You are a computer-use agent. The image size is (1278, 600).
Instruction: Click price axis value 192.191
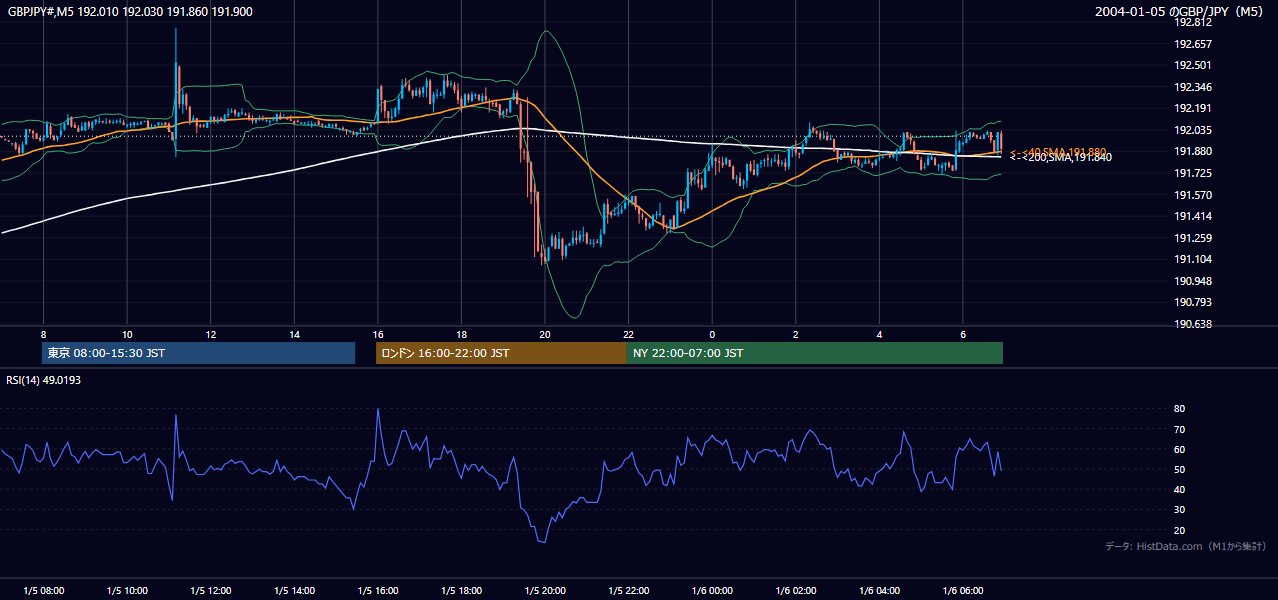click(x=1194, y=108)
